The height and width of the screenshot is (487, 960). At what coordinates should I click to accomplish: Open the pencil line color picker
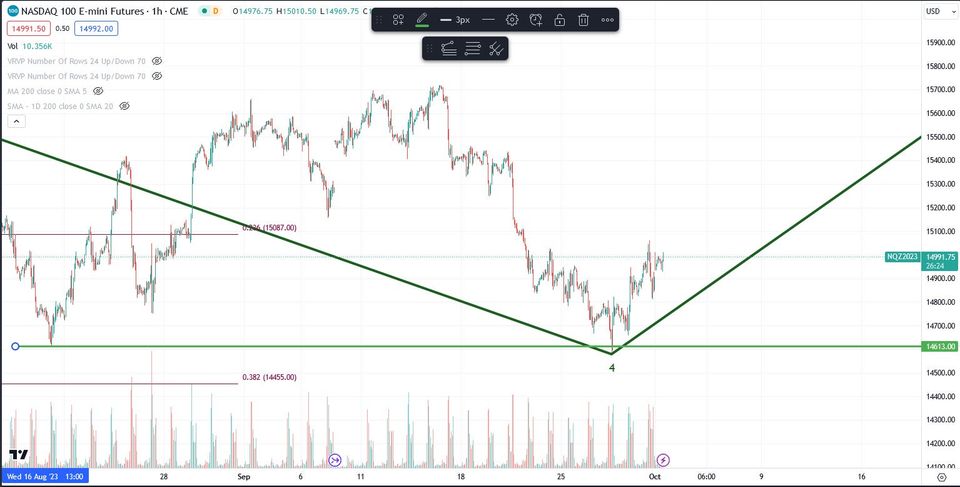422,20
